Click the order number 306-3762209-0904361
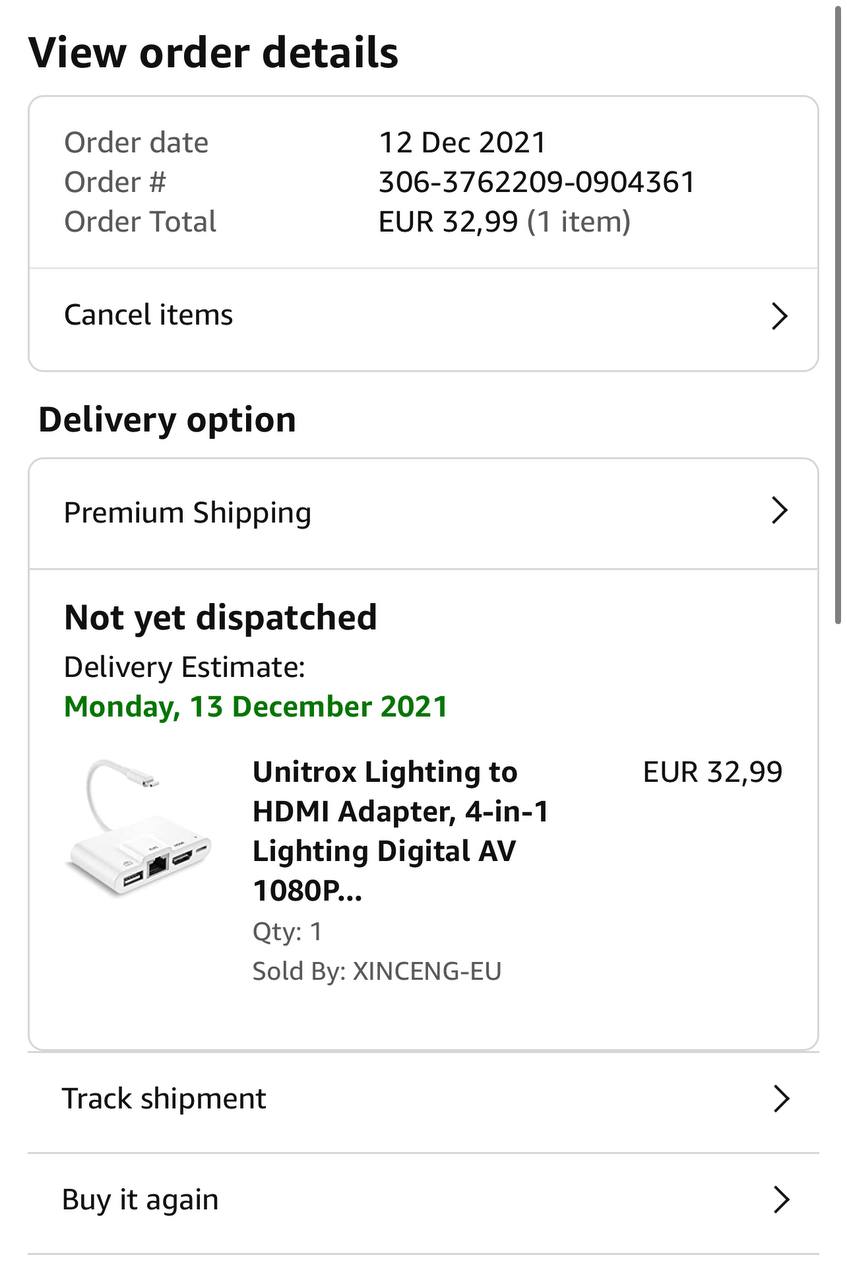The height and width of the screenshot is (1280, 847). pyautogui.click(x=536, y=182)
